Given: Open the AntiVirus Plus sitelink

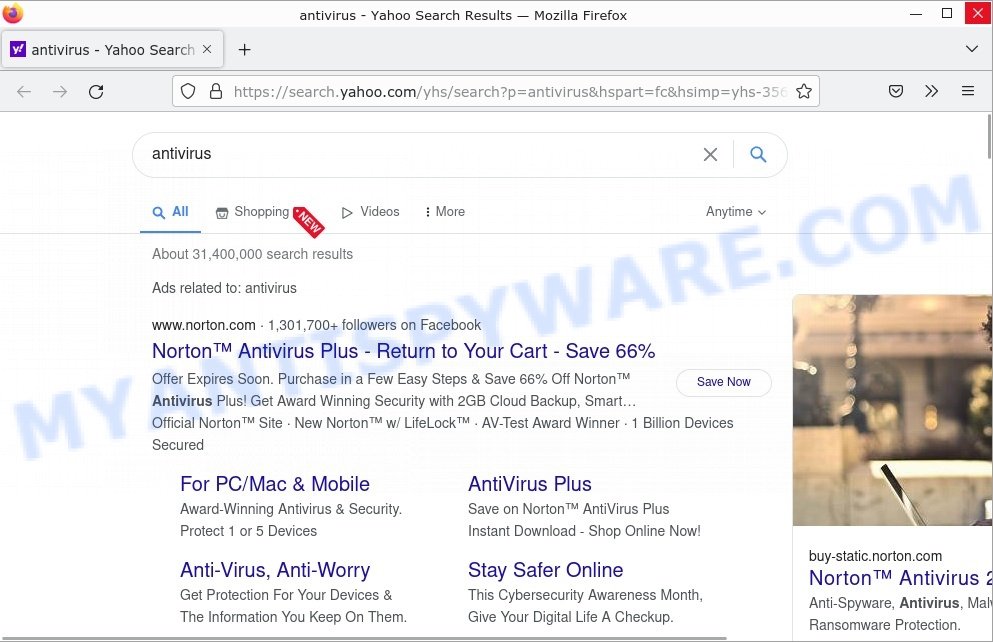Looking at the screenshot, I should click(x=529, y=484).
